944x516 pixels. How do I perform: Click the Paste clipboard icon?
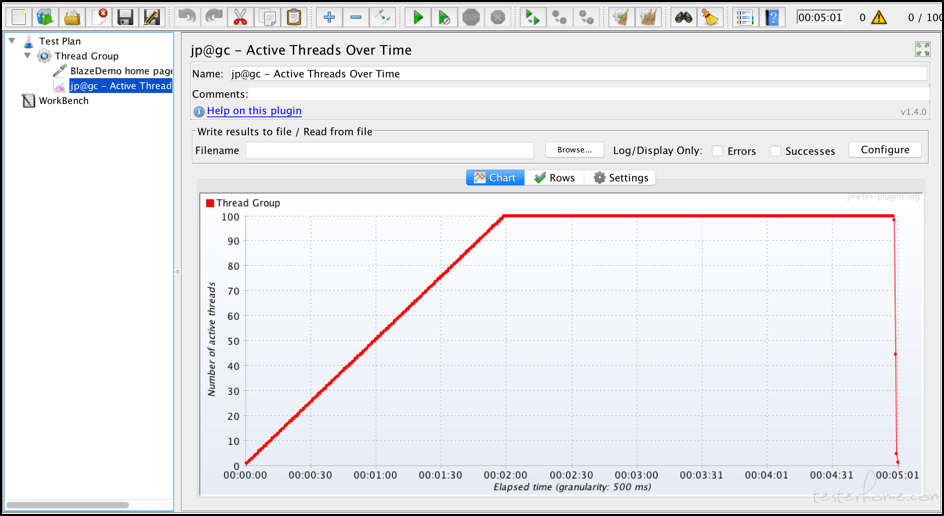pyautogui.click(x=294, y=17)
